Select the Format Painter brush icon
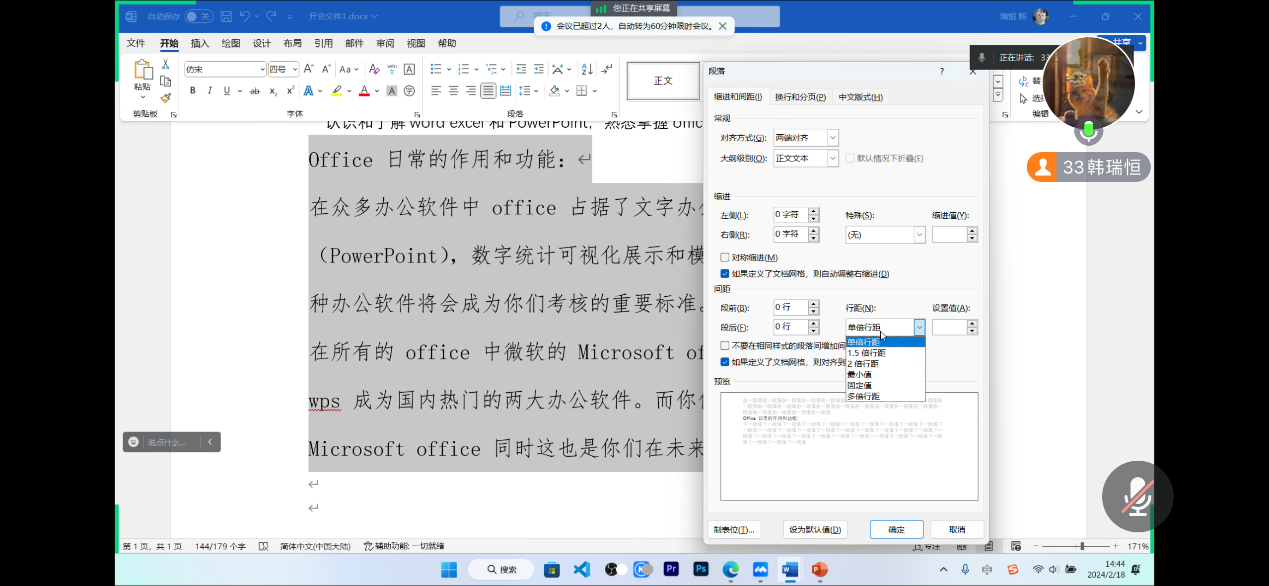This screenshot has height=586, width=1269. (166, 98)
